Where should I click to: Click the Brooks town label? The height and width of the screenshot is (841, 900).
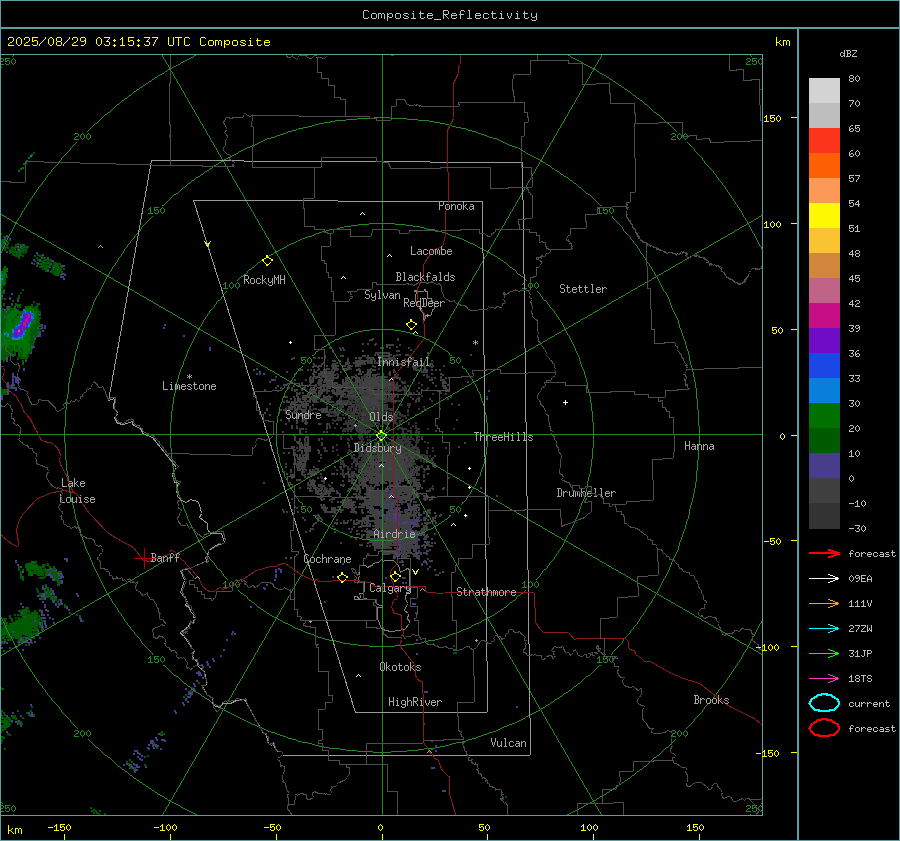coord(711,700)
